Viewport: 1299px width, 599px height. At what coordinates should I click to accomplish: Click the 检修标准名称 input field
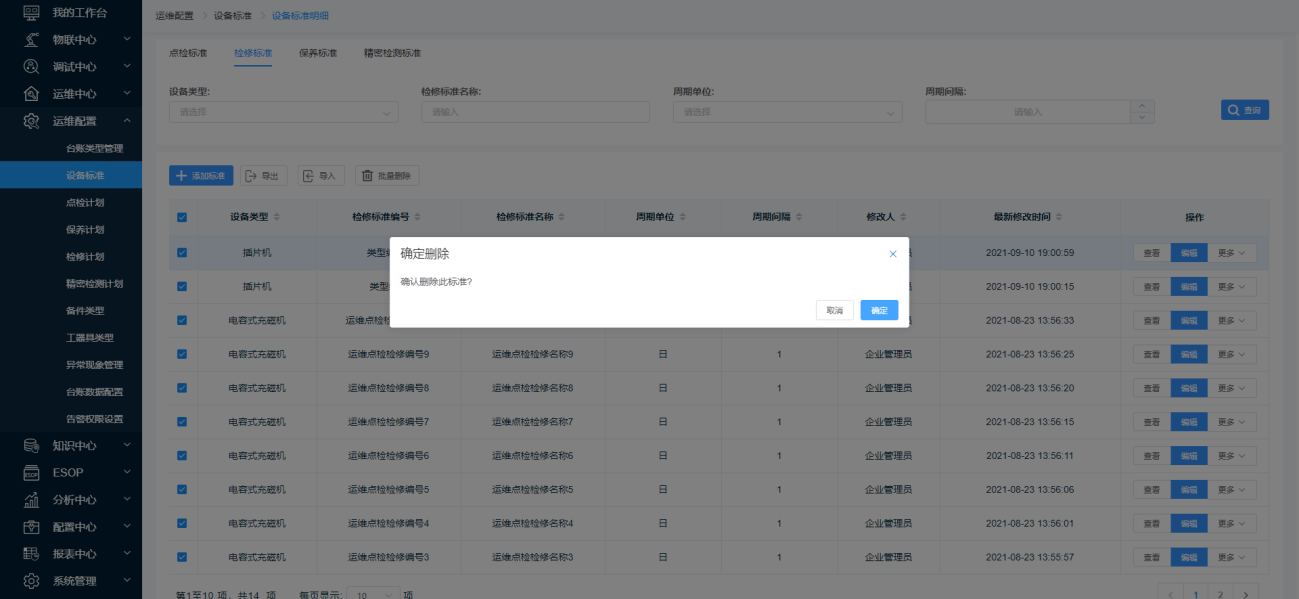click(535, 112)
